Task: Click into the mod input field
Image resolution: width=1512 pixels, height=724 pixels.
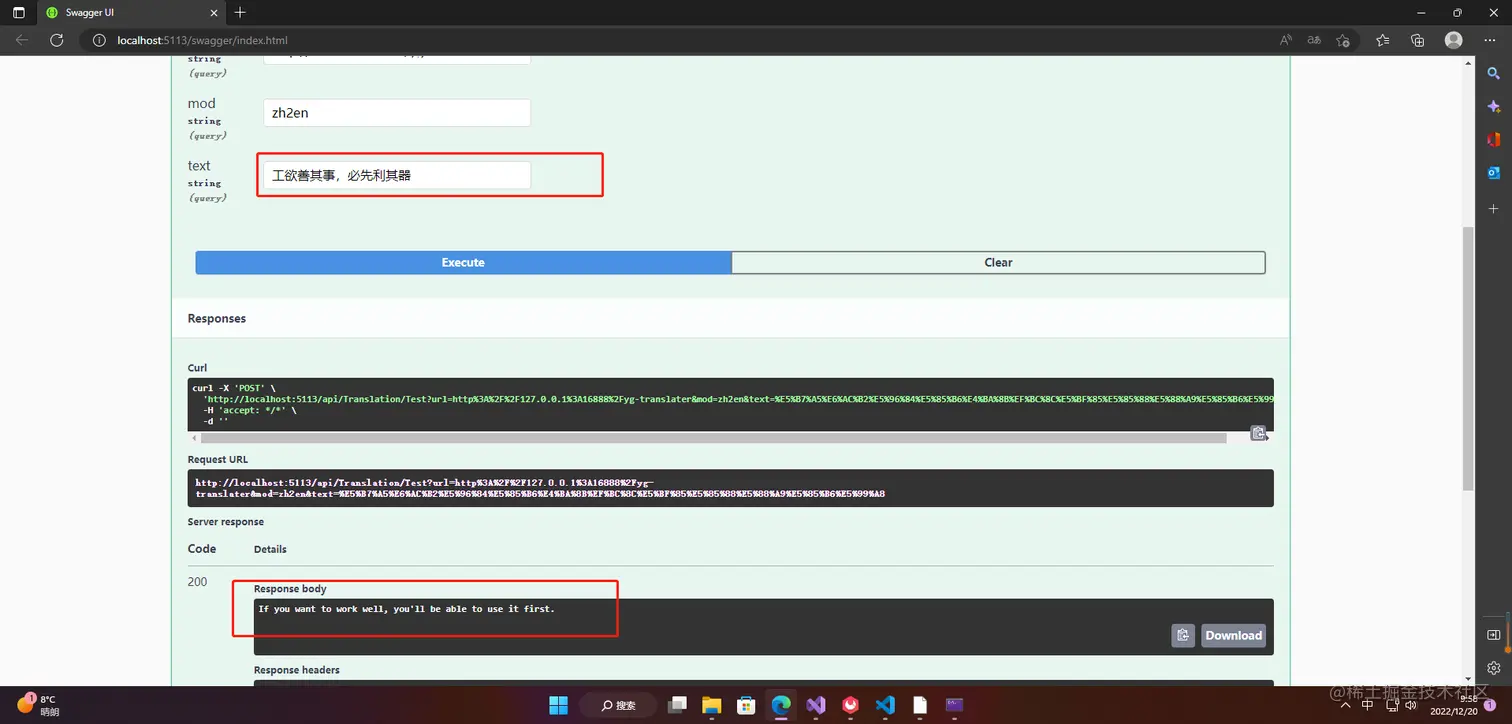Action: click(397, 113)
